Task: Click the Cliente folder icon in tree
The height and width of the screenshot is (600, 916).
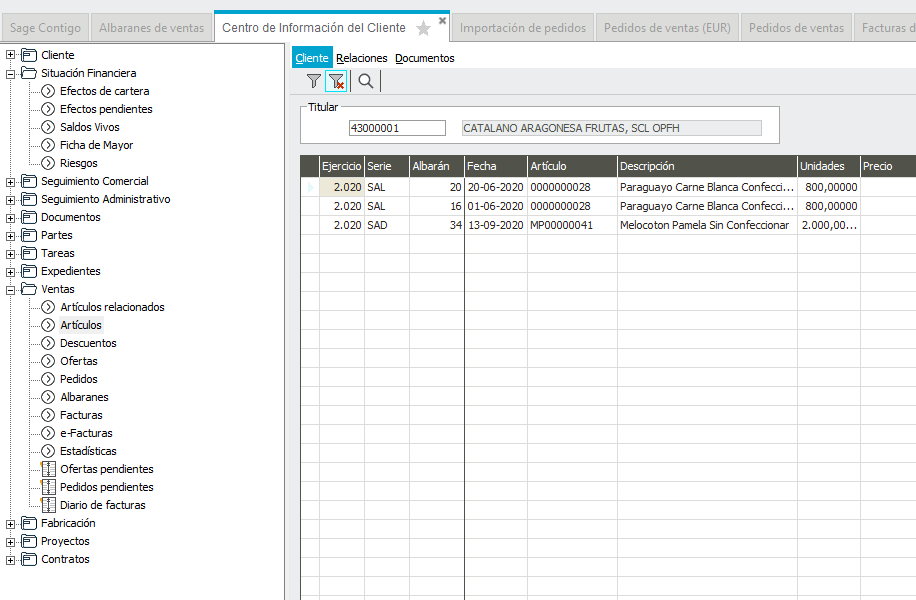Action: 28,55
